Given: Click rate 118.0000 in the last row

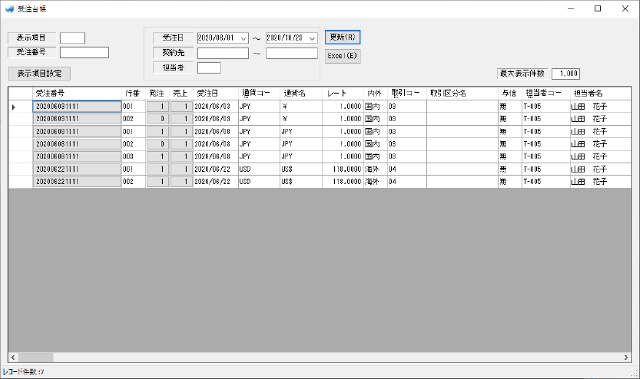Looking at the screenshot, I should point(343,182).
